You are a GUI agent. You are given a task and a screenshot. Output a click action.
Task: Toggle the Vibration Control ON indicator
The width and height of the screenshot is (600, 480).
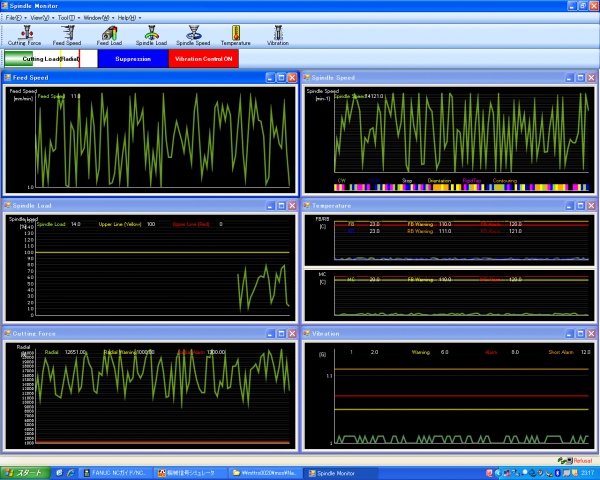coord(203,59)
